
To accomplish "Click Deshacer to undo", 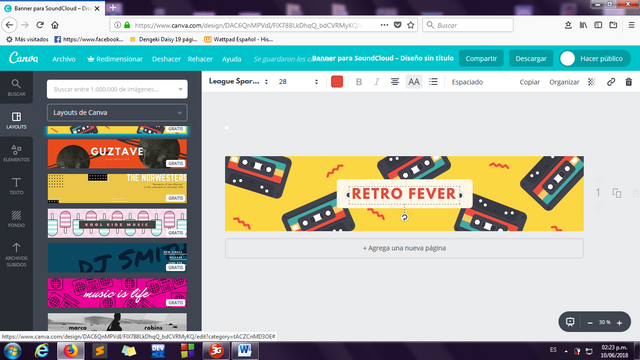I will [166, 59].
